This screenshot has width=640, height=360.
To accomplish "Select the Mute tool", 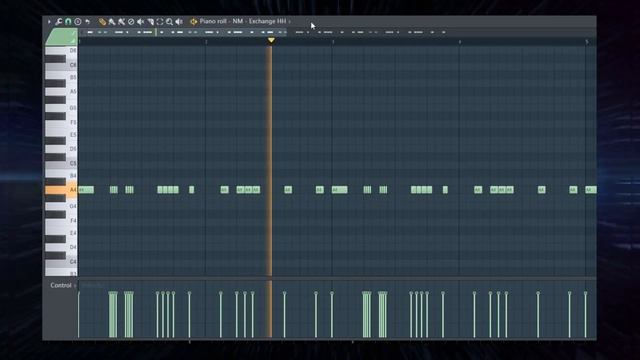I will coord(140,22).
